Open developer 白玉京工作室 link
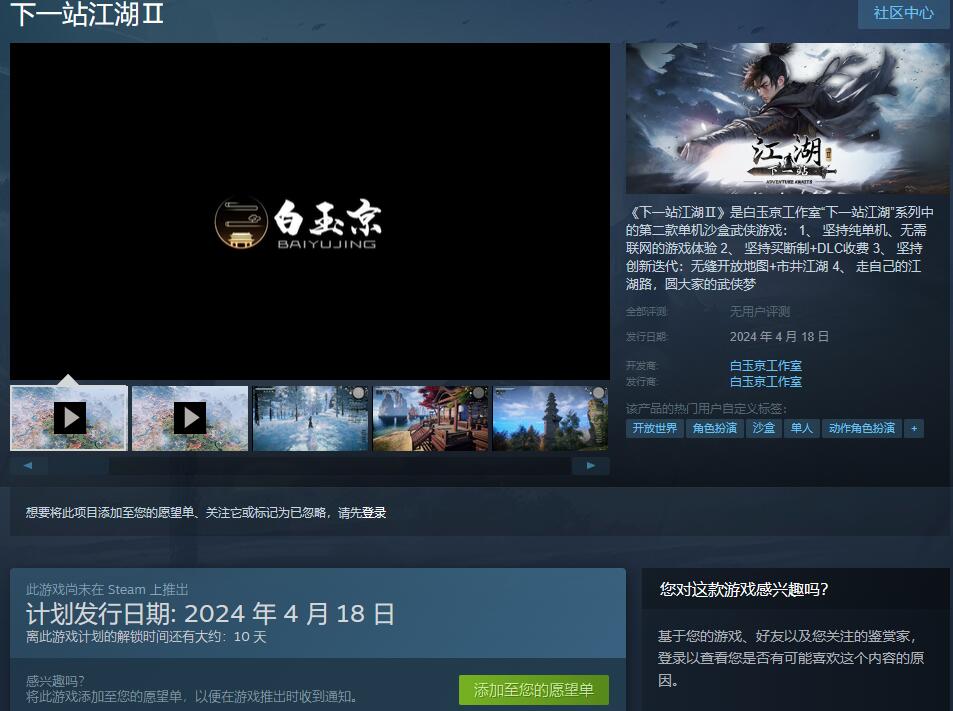 (x=765, y=366)
